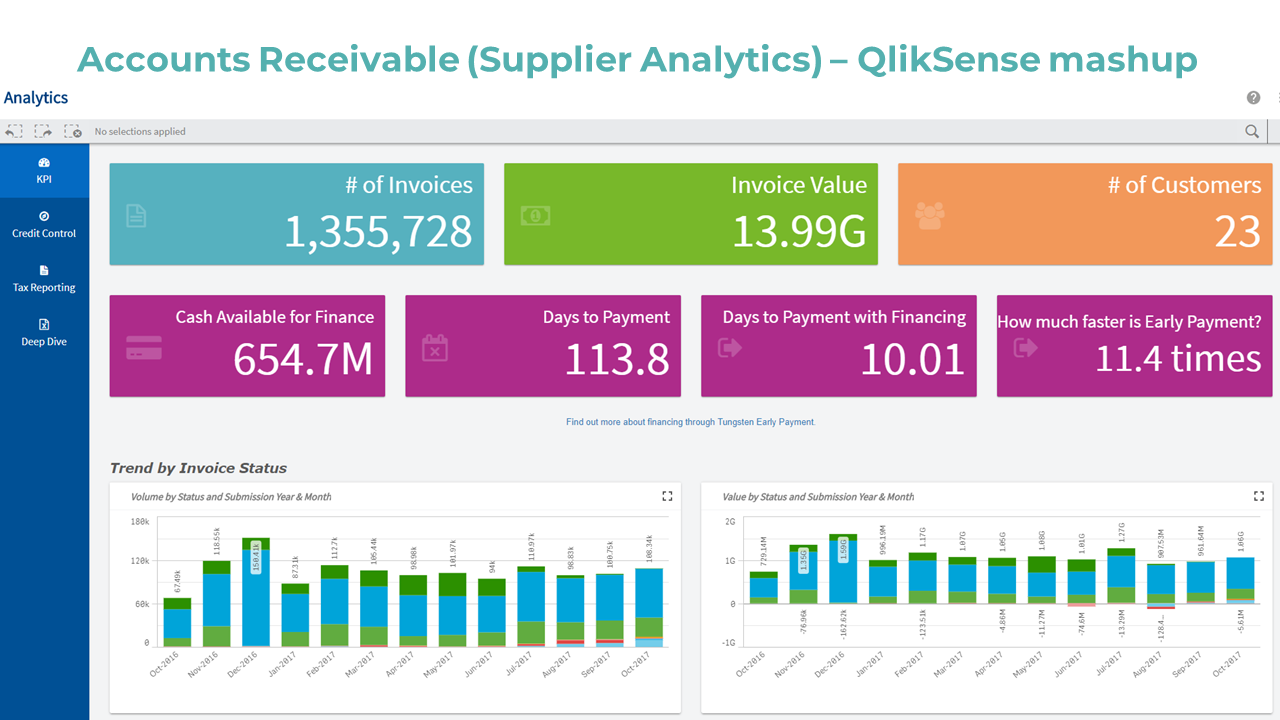Open the Deep Dive sidebar page
The width and height of the screenshot is (1280, 720).
pyautogui.click(x=44, y=332)
